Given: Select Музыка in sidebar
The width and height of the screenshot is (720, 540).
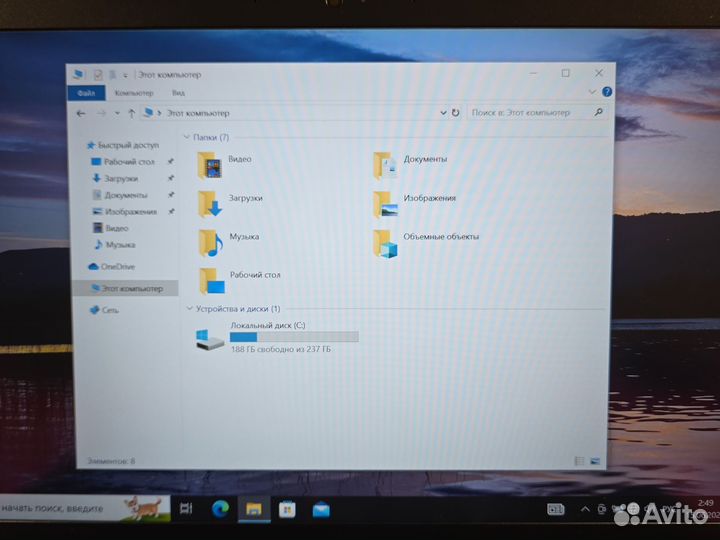Looking at the screenshot, I should point(115,245).
